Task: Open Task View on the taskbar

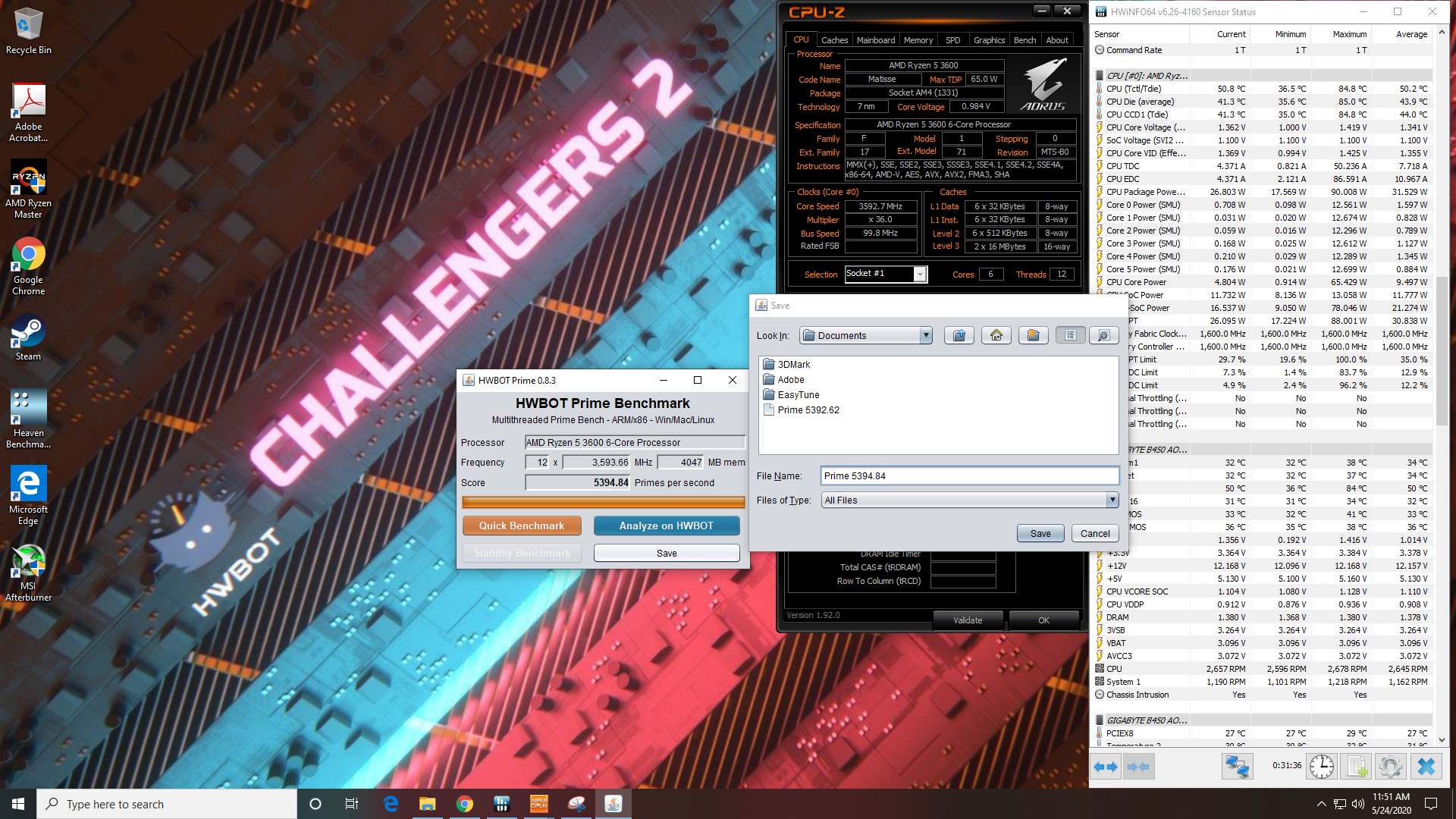Action: [352, 804]
